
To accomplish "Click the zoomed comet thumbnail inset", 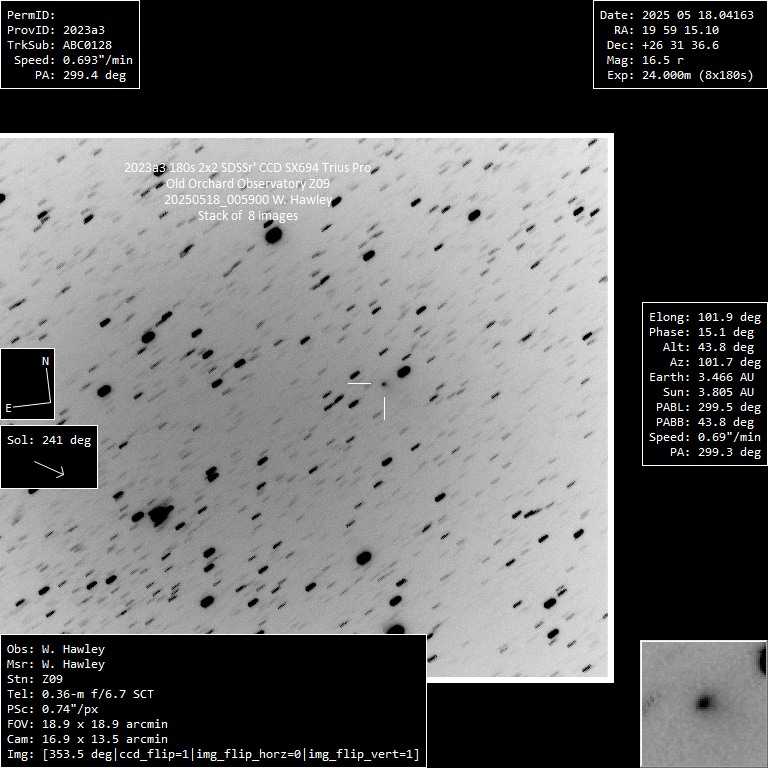I will pyautogui.click(x=704, y=704).
